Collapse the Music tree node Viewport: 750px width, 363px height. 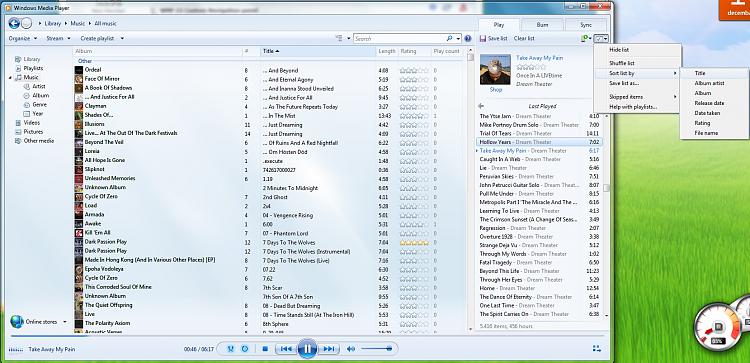click(x=10, y=77)
